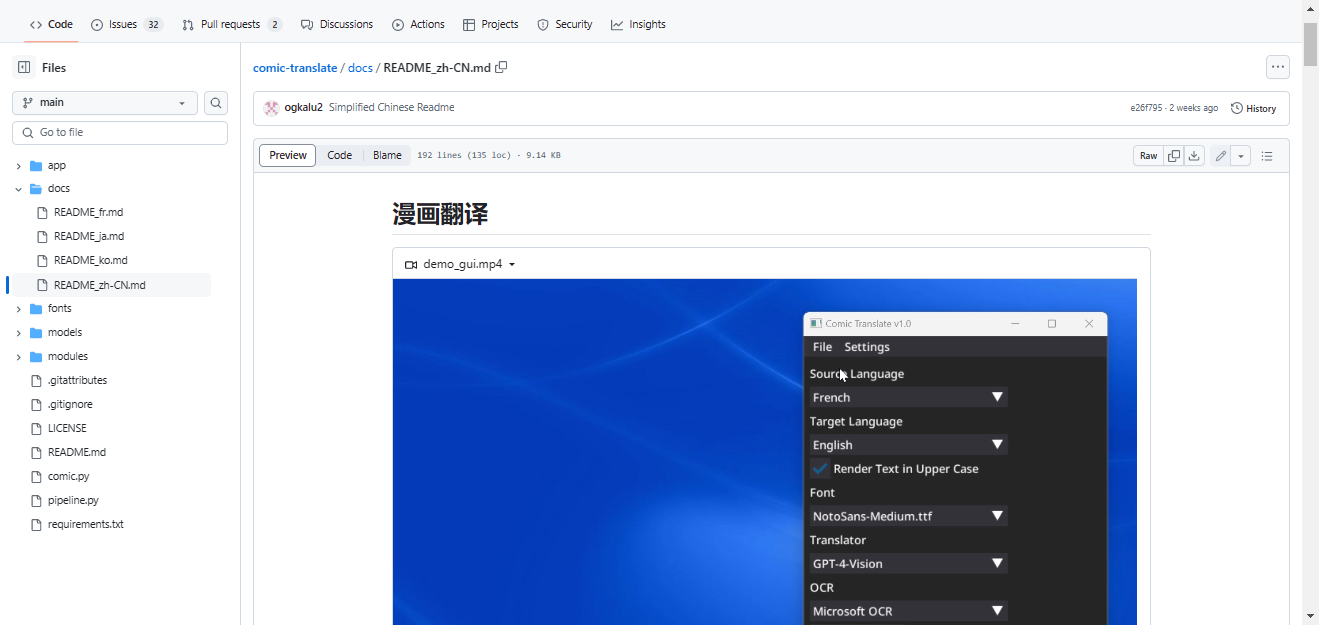Open the Issues tab
Viewport: 1319px width, 625px height.
(127, 24)
